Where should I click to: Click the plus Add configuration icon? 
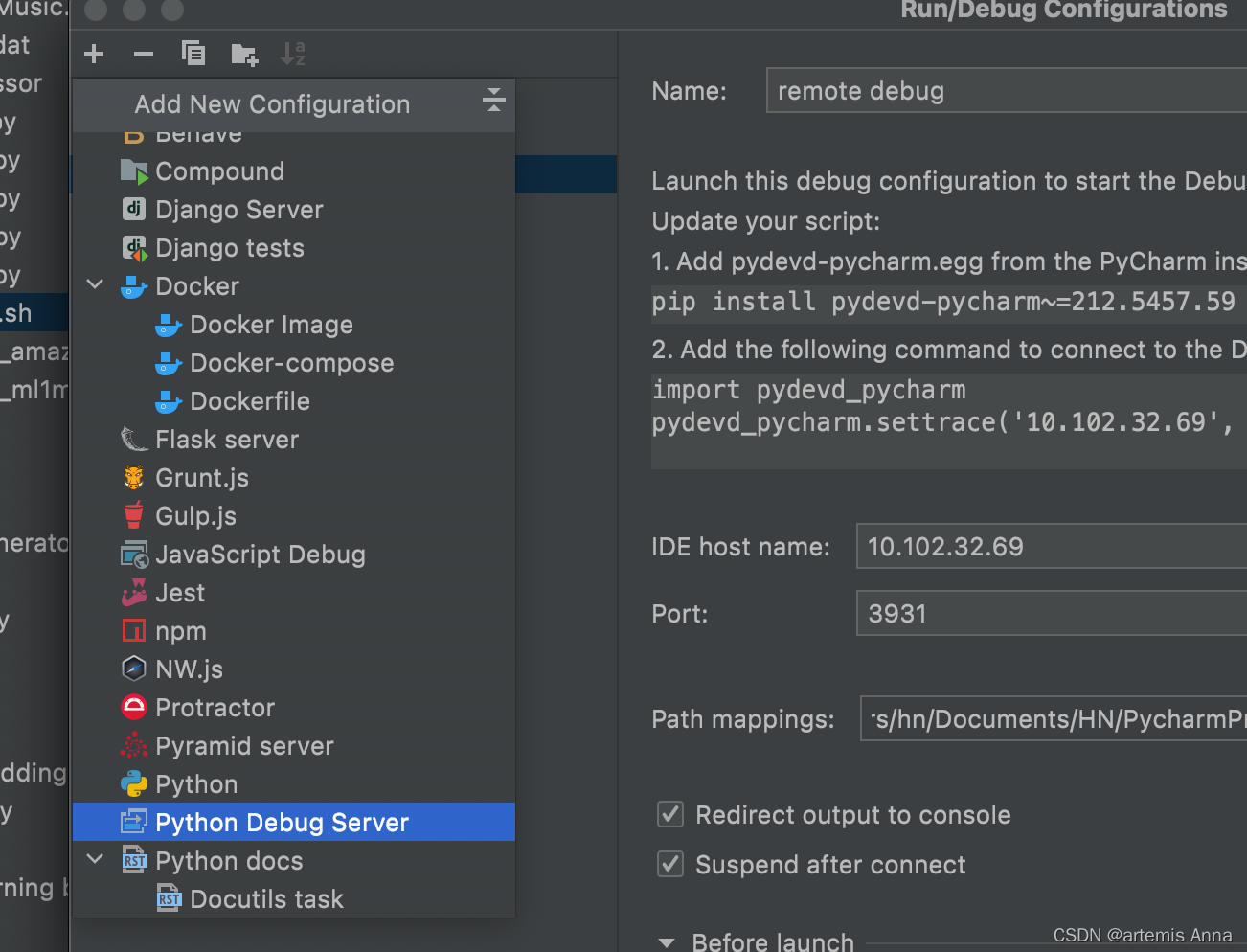[94, 54]
